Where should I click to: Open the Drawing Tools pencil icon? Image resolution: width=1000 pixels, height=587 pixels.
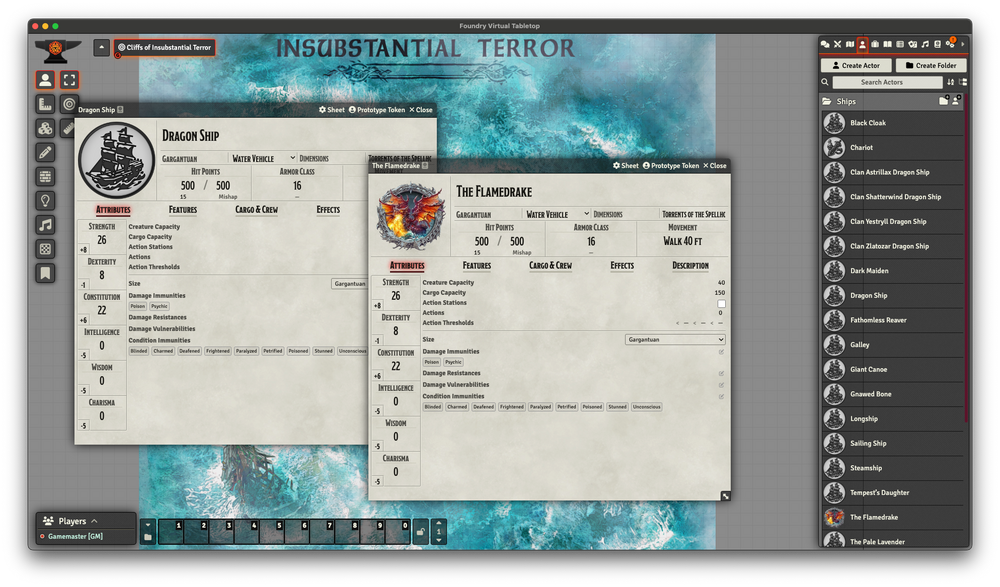coord(45,152)
